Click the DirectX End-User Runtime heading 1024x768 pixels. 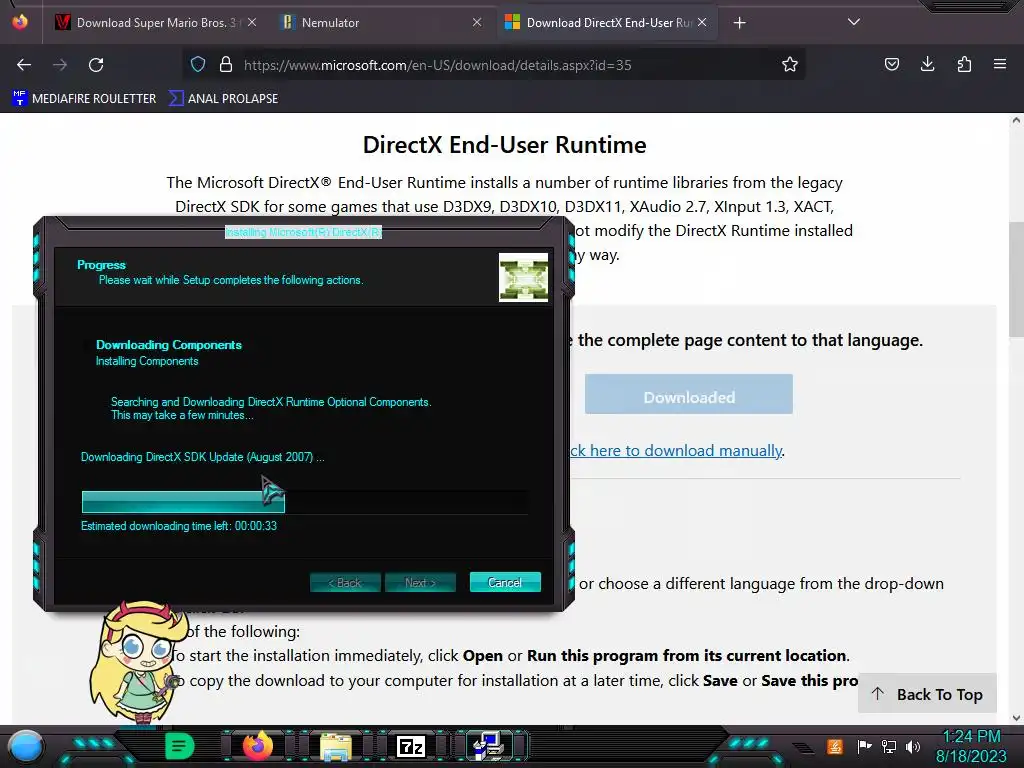[x=504, y=145]
